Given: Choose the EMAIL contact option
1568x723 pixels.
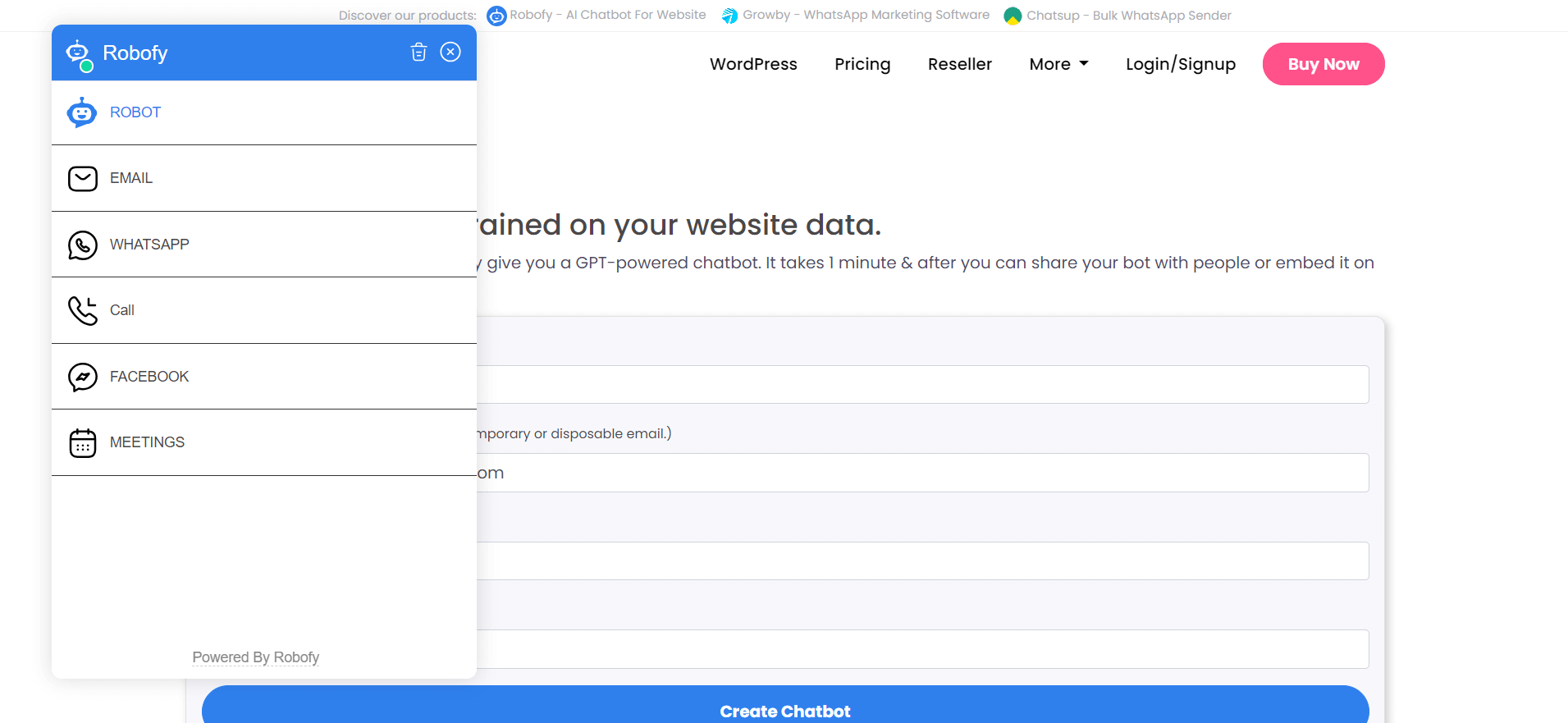Looking at the screenshot, I should point(264,178).
